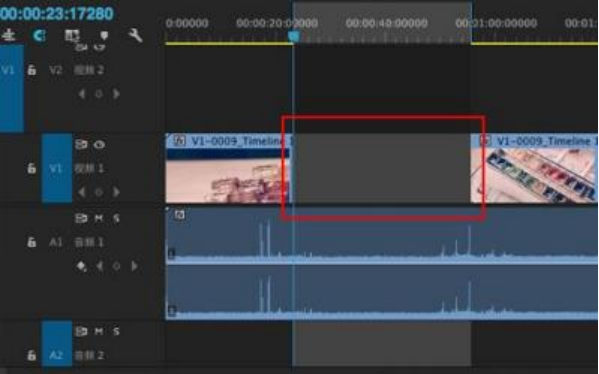599x374 pixels.
Task: Go to next keyframe on A1 track
Action: [x=134, y=266]
